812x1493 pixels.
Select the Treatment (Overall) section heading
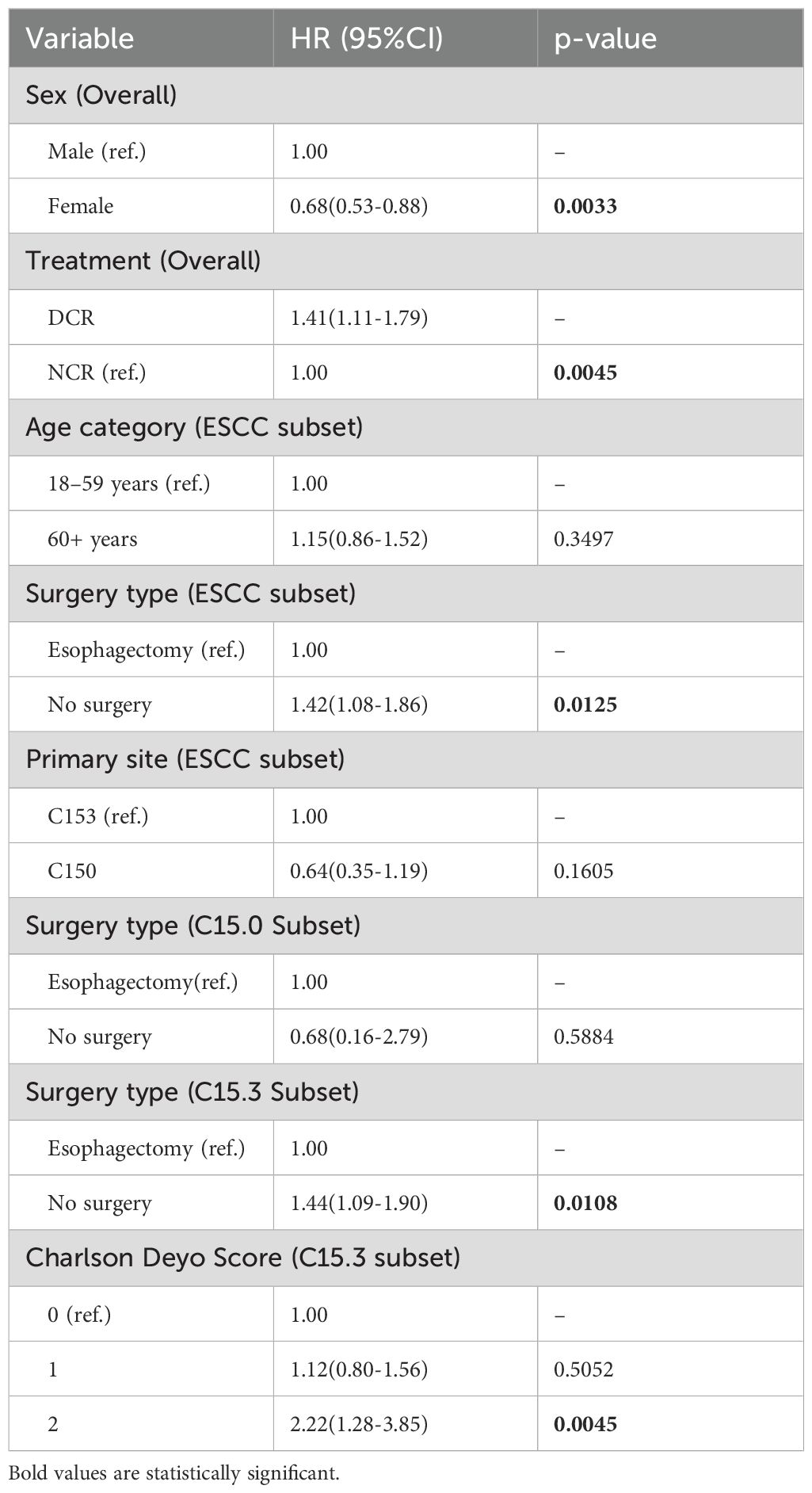tap(143, 261)
